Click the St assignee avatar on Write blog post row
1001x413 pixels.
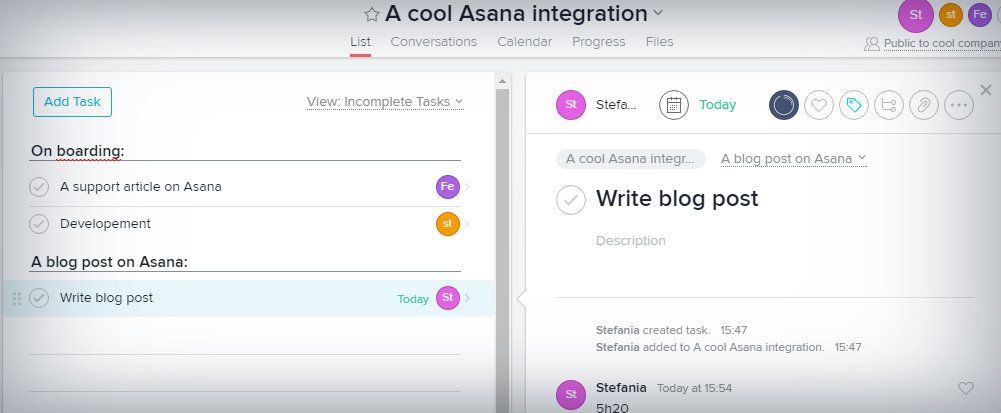coord(448,298)
